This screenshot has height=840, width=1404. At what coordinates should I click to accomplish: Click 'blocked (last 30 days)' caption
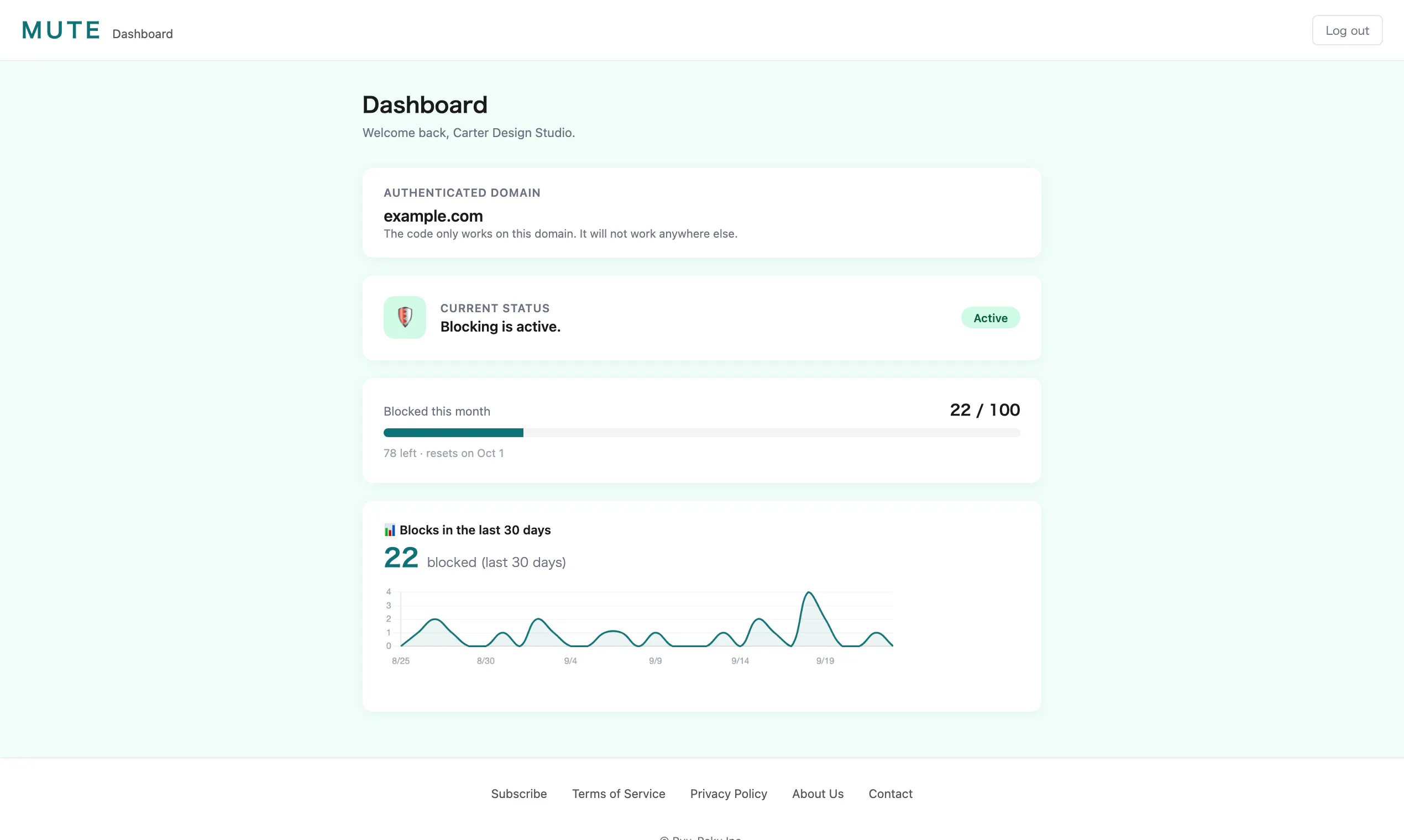(496, 562)
